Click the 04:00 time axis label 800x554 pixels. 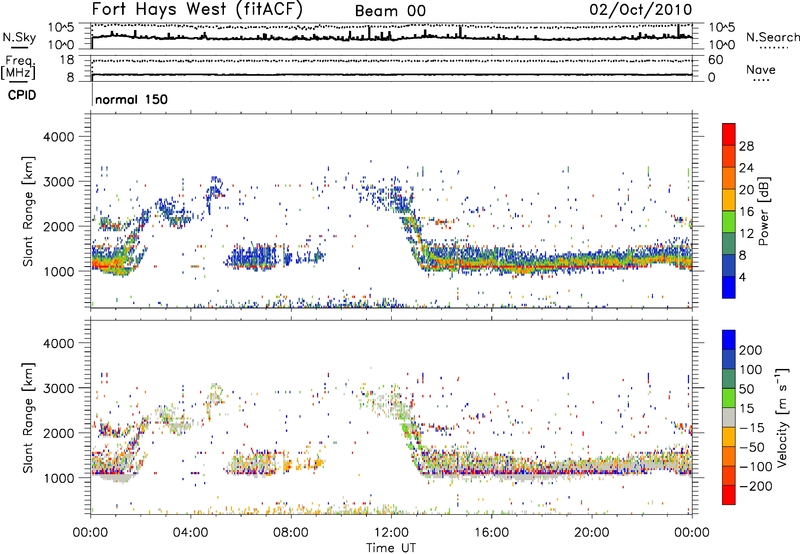point(191,533)
